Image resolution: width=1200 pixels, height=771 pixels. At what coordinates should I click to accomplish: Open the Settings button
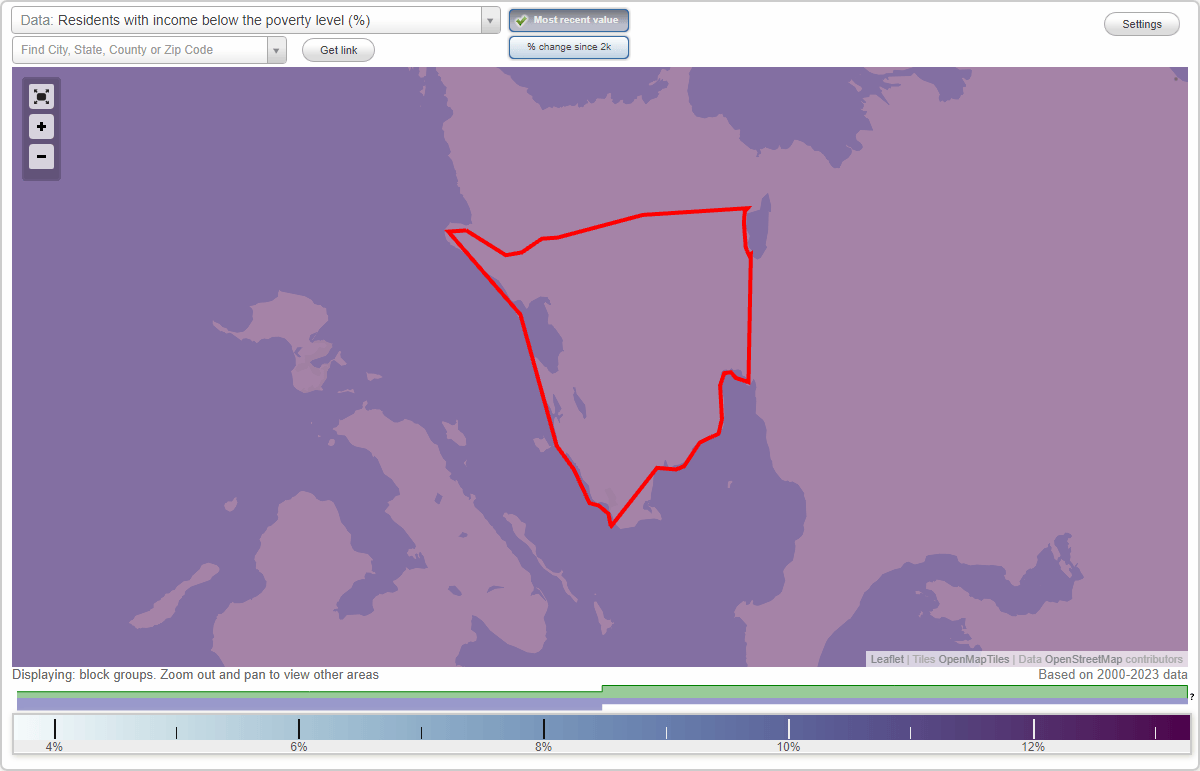pos(1142,24)
